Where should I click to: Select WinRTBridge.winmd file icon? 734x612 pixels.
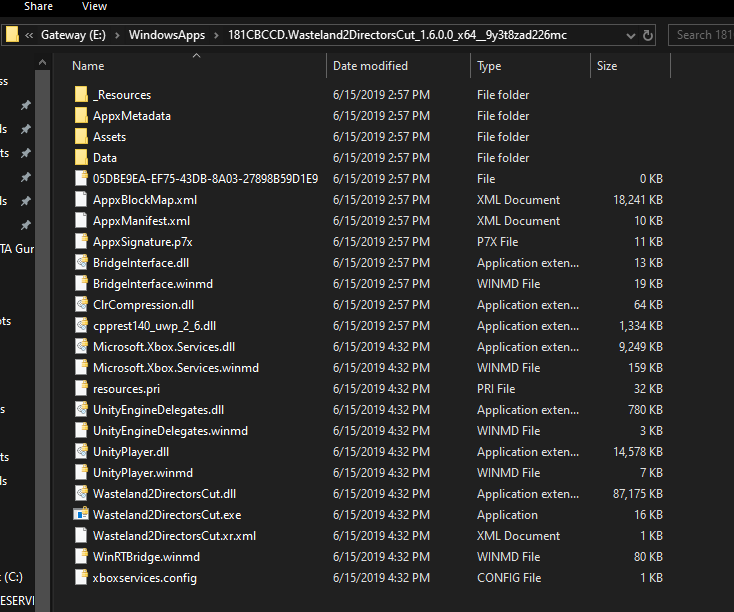pyautogui.click(x=81, y=557)
